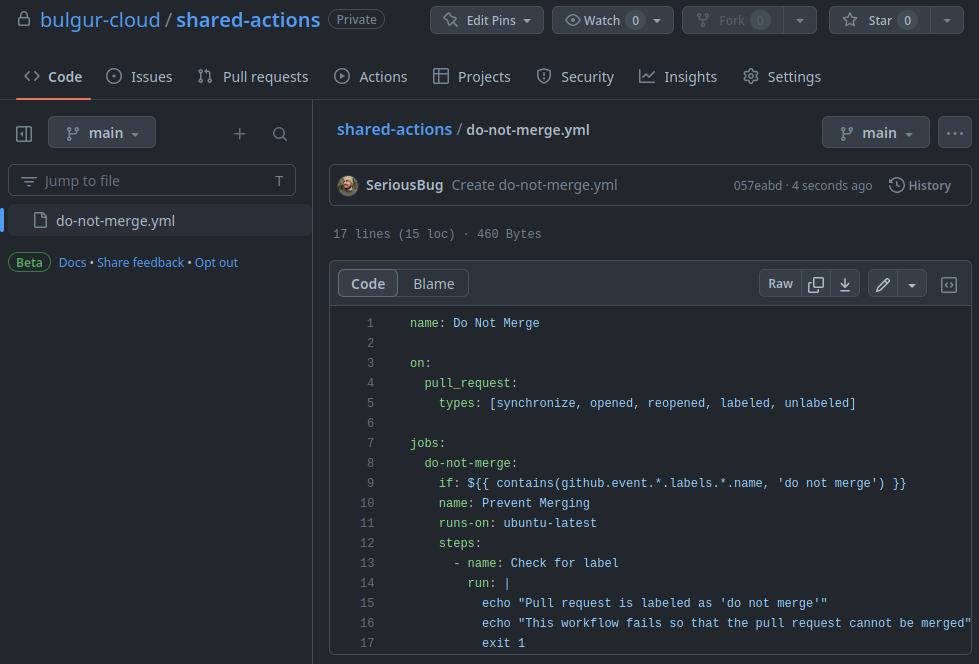The width and height of the screenshot is (979, 664).
Task: Expand the main branch dropdown in sidebar
Action: 102,132
